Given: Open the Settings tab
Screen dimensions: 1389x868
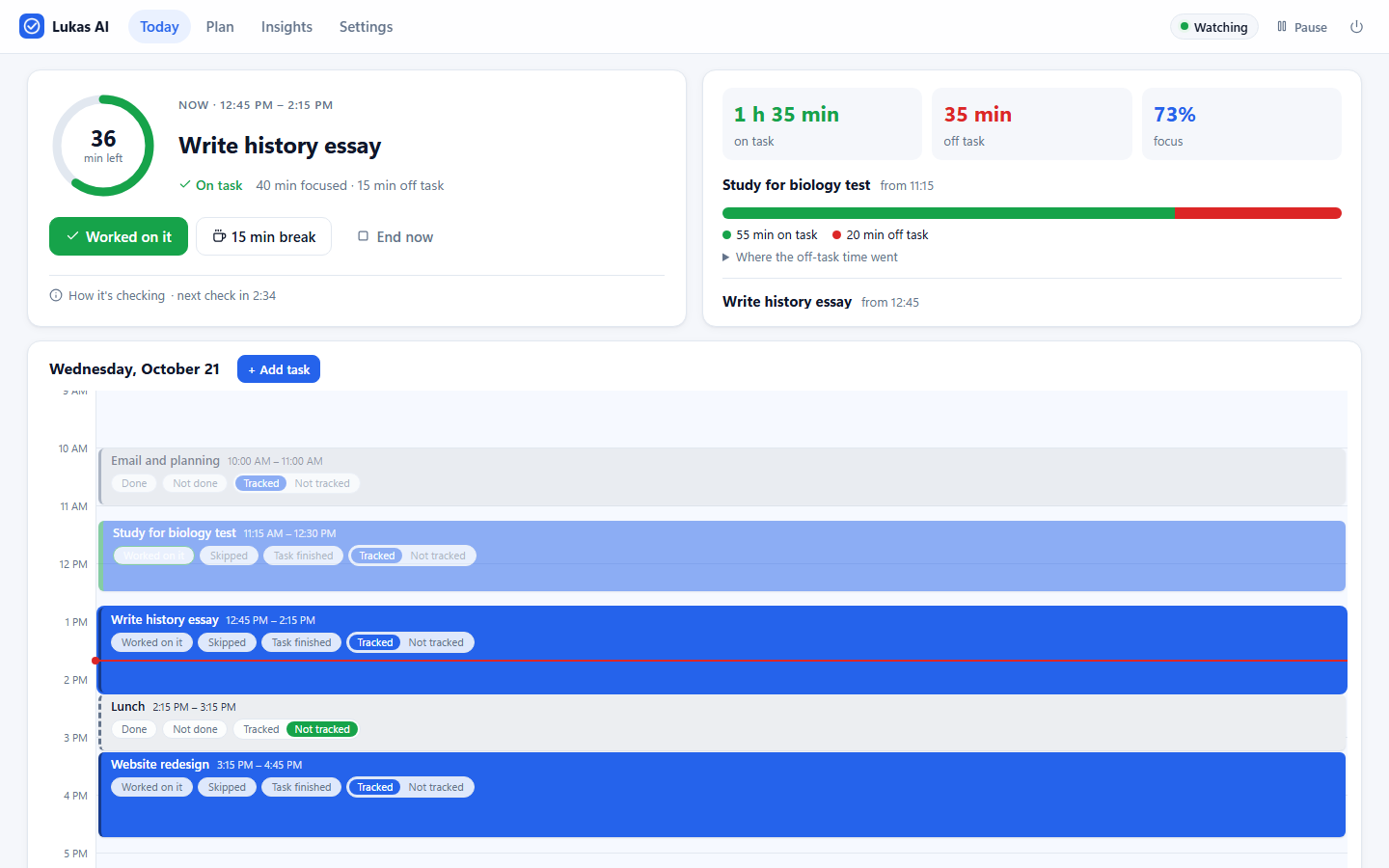Looking at the screenshot, I should tap(366, 27).
